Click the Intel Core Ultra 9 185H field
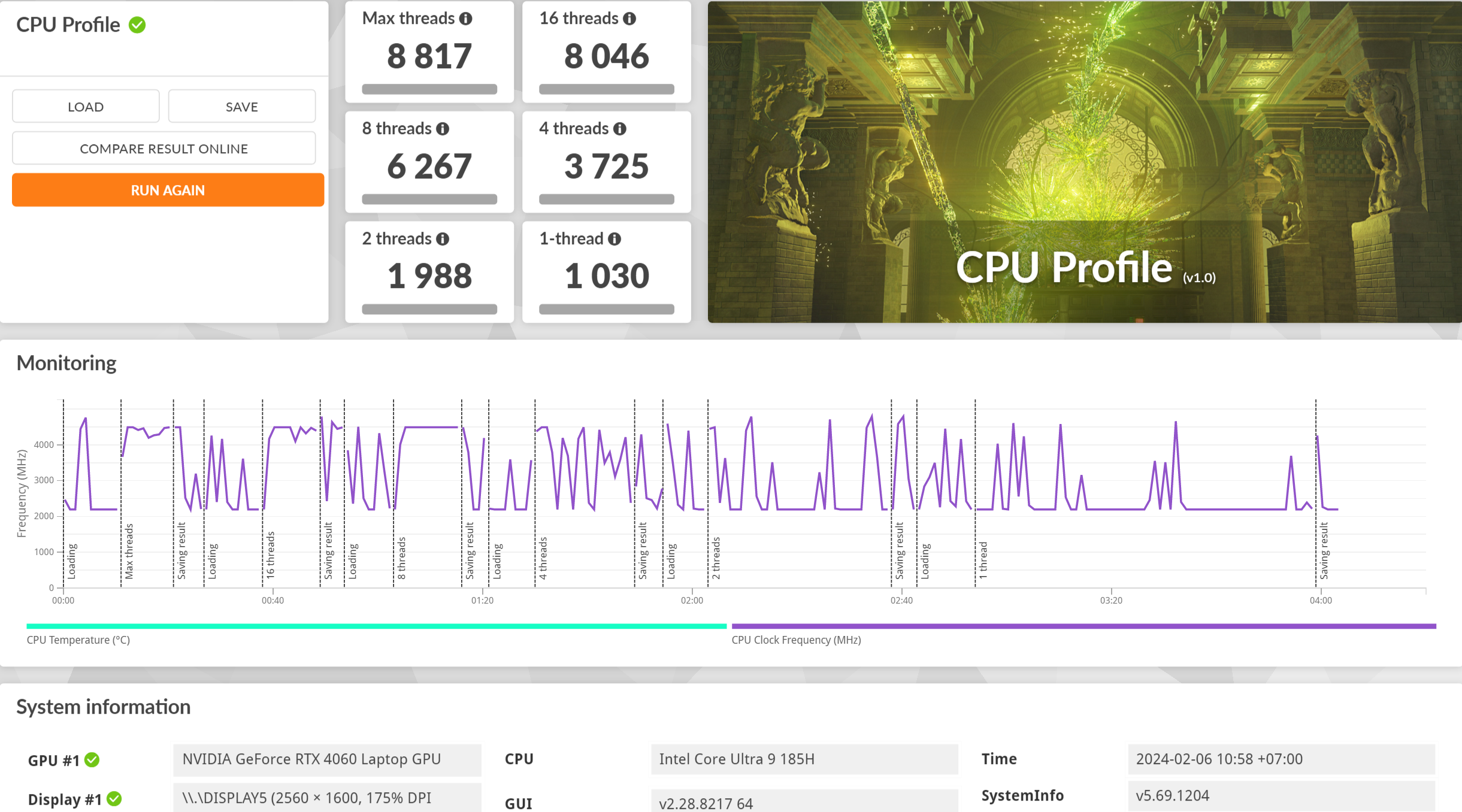Viewport: 1462px width, 812px height. 804,759
